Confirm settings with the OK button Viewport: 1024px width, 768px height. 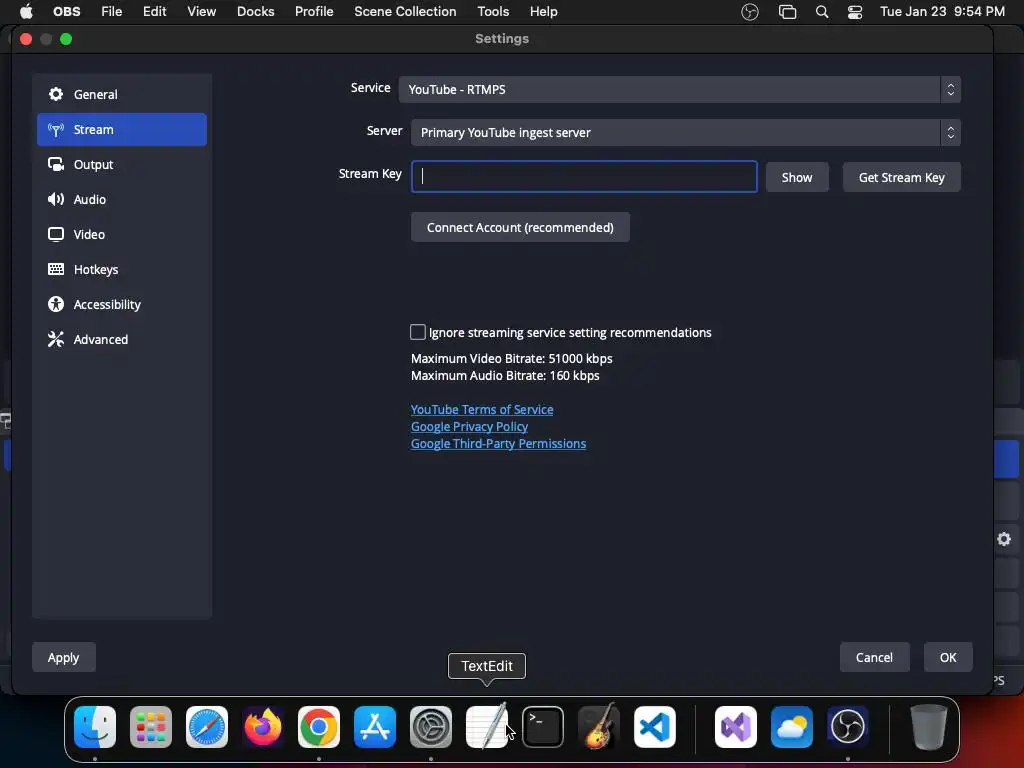point(948,658)
